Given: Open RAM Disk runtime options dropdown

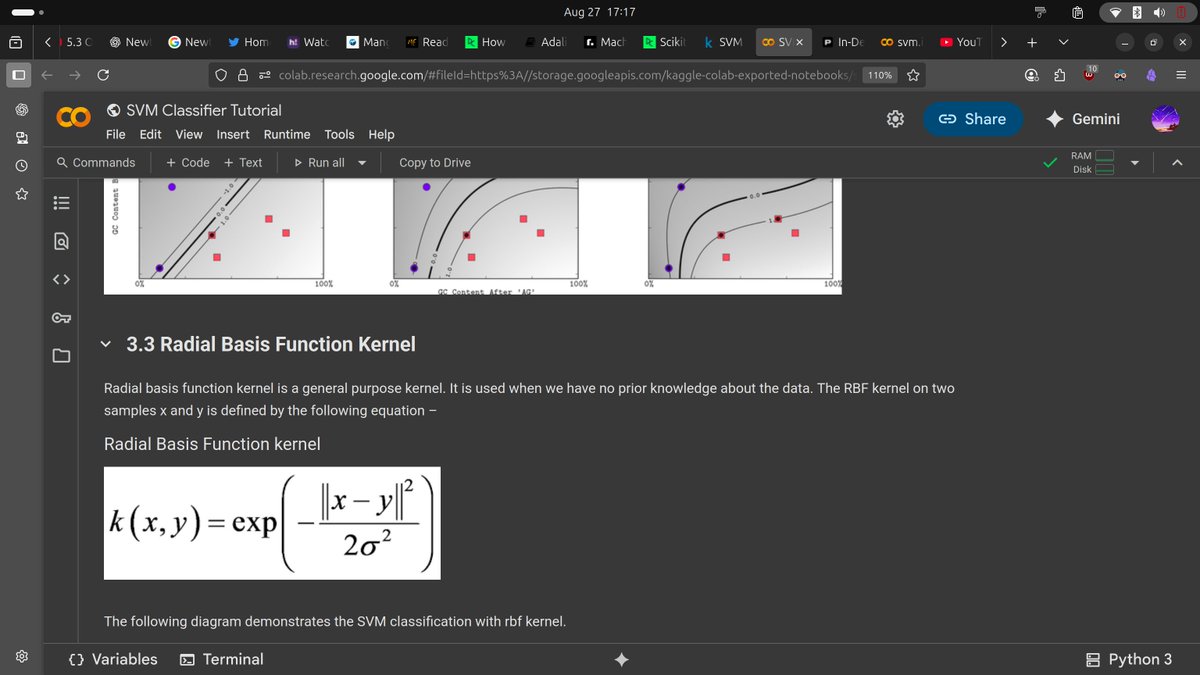Looking at the screenshot, I should point(1134,163).
